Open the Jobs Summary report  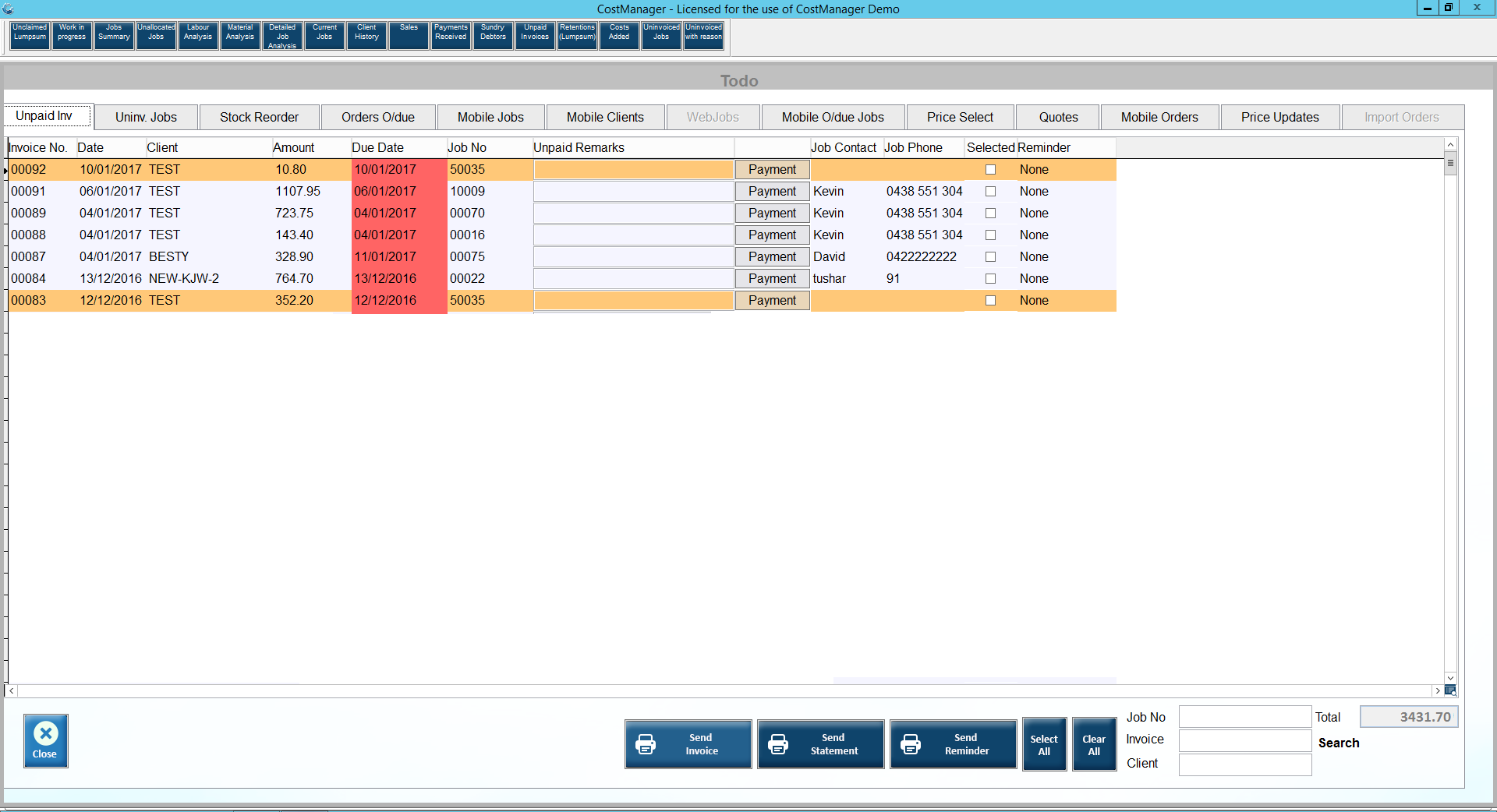pos(114,36)
